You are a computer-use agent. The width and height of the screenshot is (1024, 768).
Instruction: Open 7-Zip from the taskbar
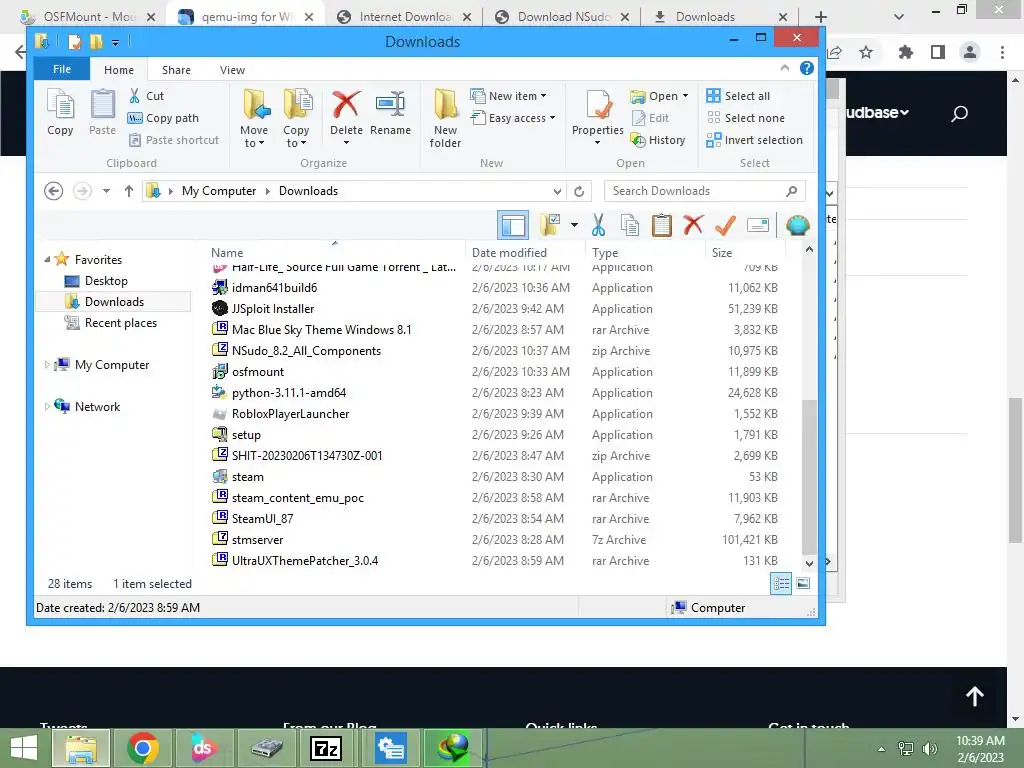coord(327,748)
